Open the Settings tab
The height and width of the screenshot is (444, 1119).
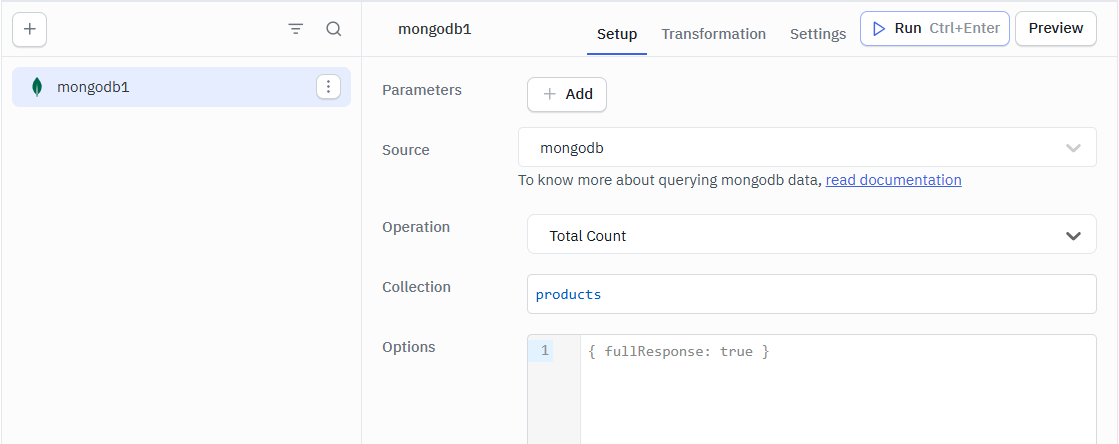(818, 34)
